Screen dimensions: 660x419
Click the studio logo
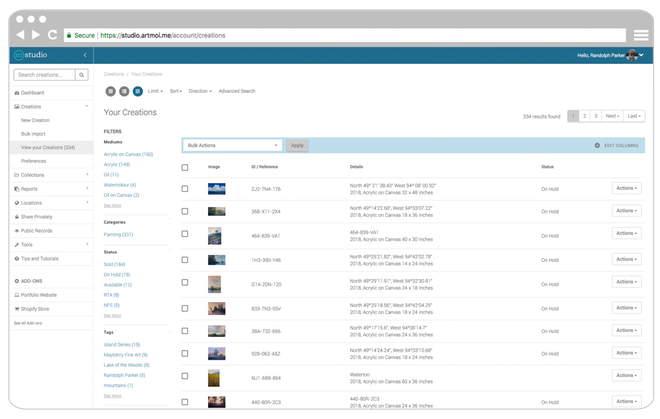(30, 55)
